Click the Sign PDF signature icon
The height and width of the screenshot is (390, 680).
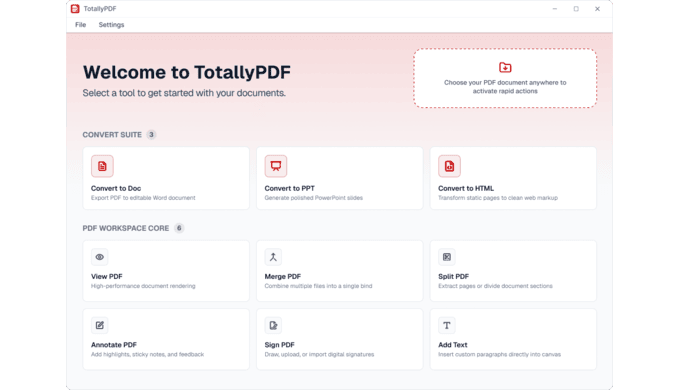(x=273, y=325)
